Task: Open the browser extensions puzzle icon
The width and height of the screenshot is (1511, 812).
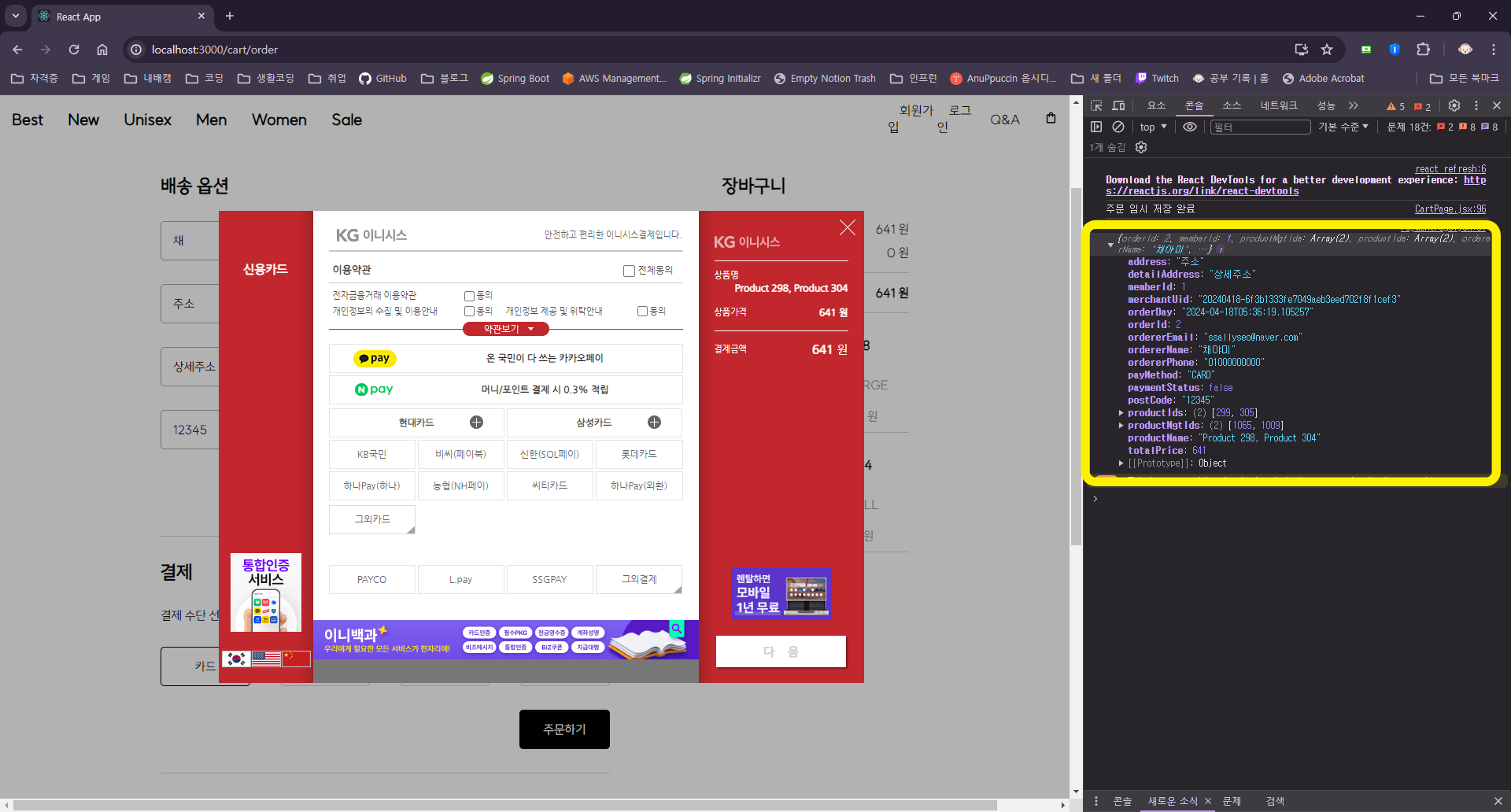Action: tap(1423, 50)
